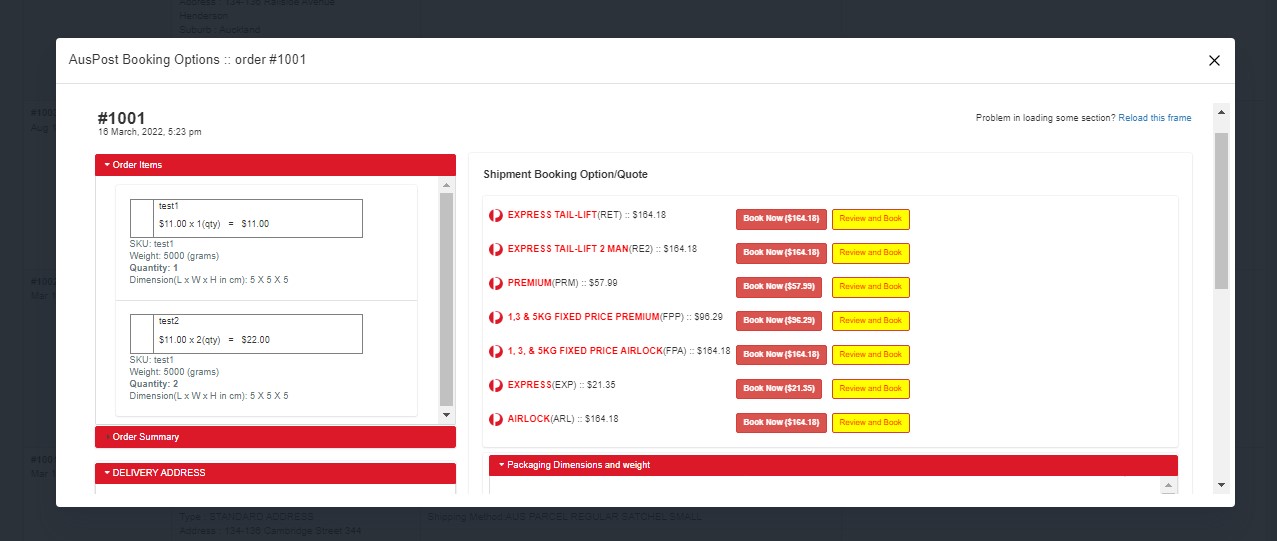
Task: Click the AusPost logo beside Premium (PRM)
Action: 495,283
